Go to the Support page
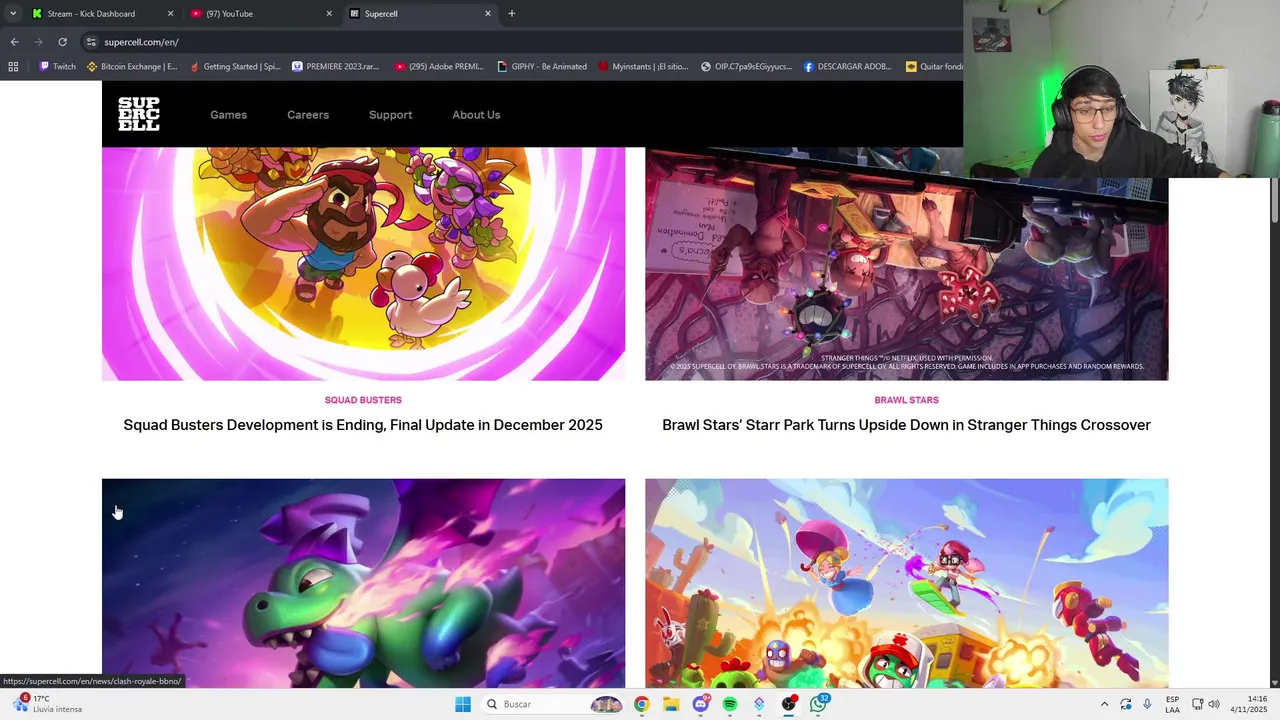This screenshot has height=720, width=1280. (x=390, y=115)
